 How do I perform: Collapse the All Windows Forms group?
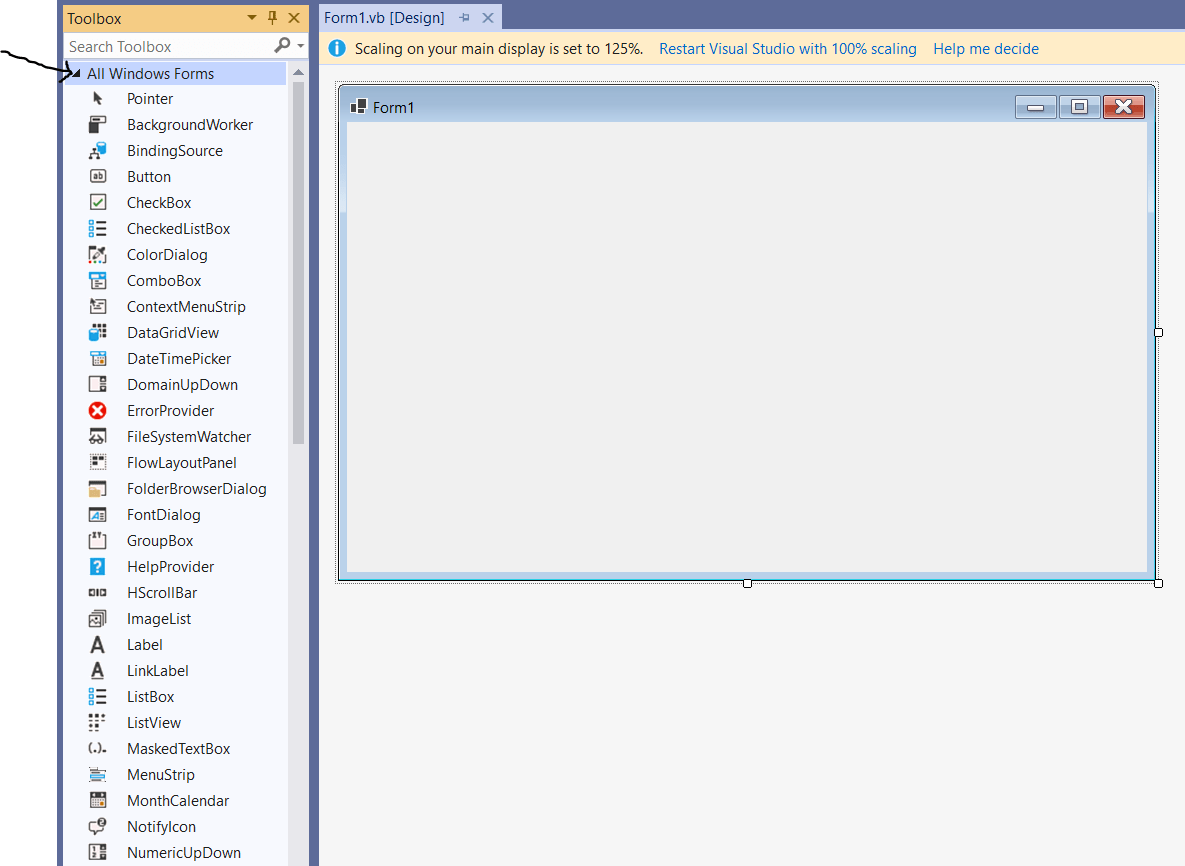[76, 73]
